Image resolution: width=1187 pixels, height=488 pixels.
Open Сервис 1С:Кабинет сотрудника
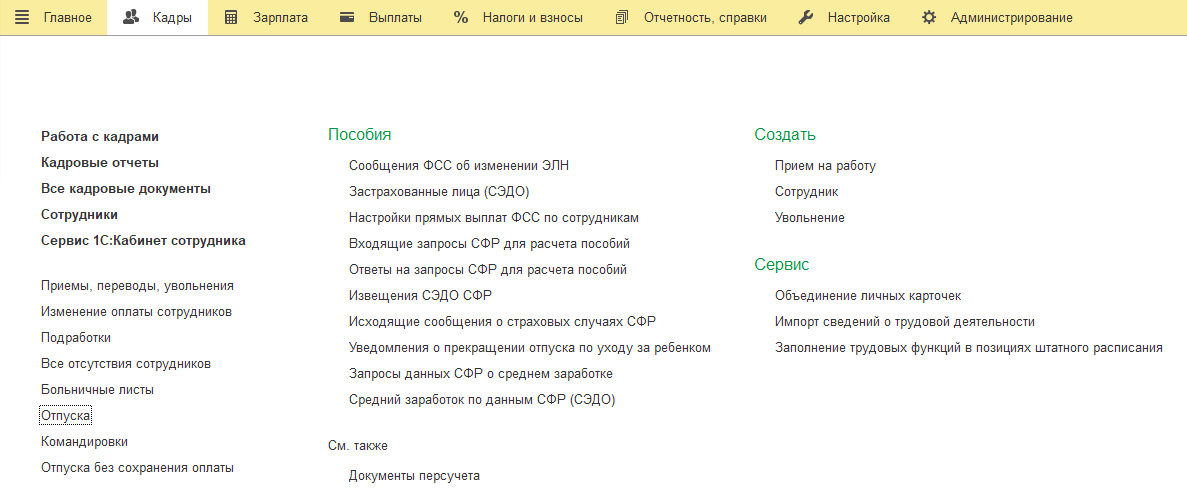tap(143, 241)
